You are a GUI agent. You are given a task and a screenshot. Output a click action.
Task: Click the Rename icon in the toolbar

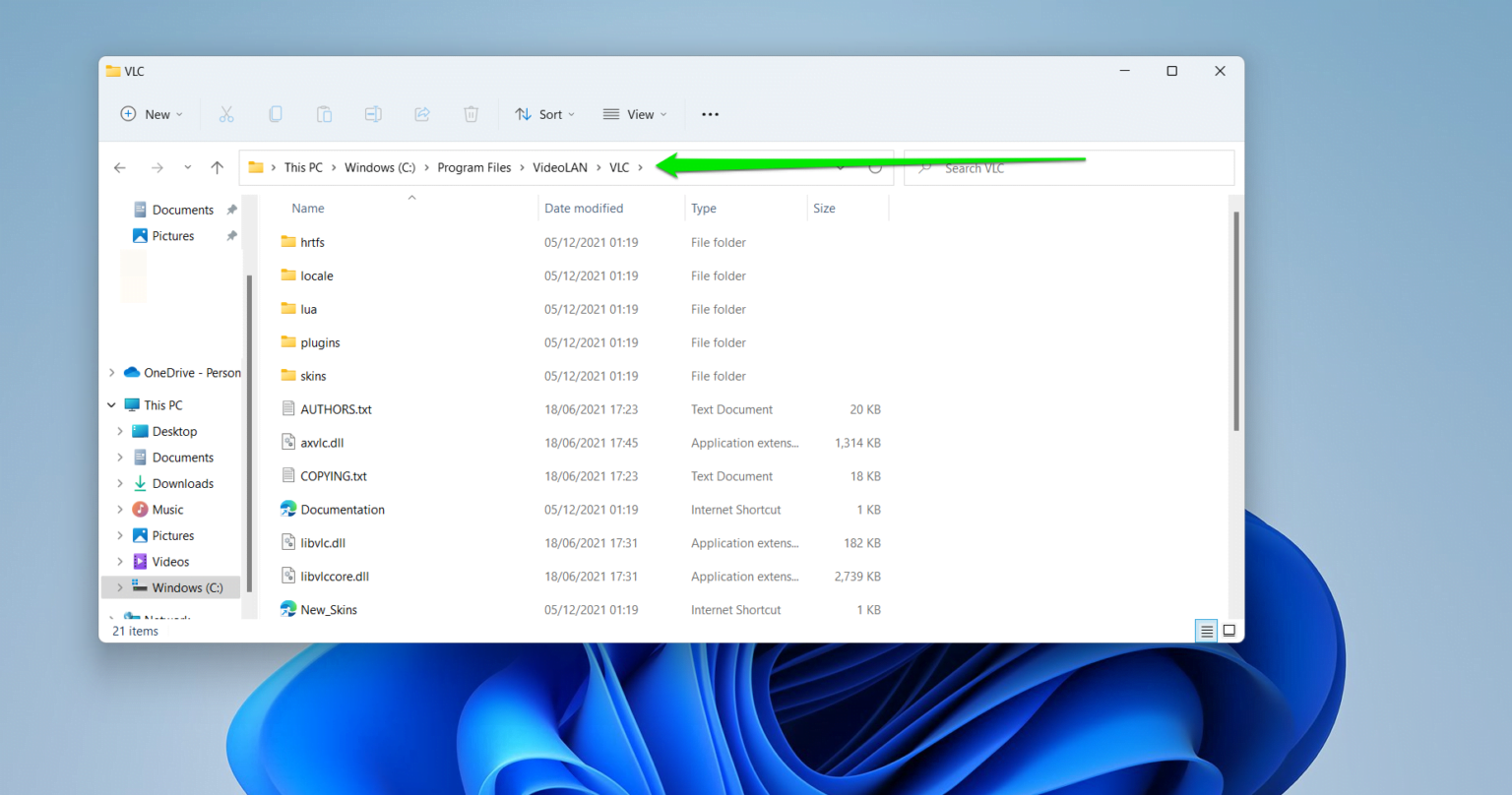373,114
